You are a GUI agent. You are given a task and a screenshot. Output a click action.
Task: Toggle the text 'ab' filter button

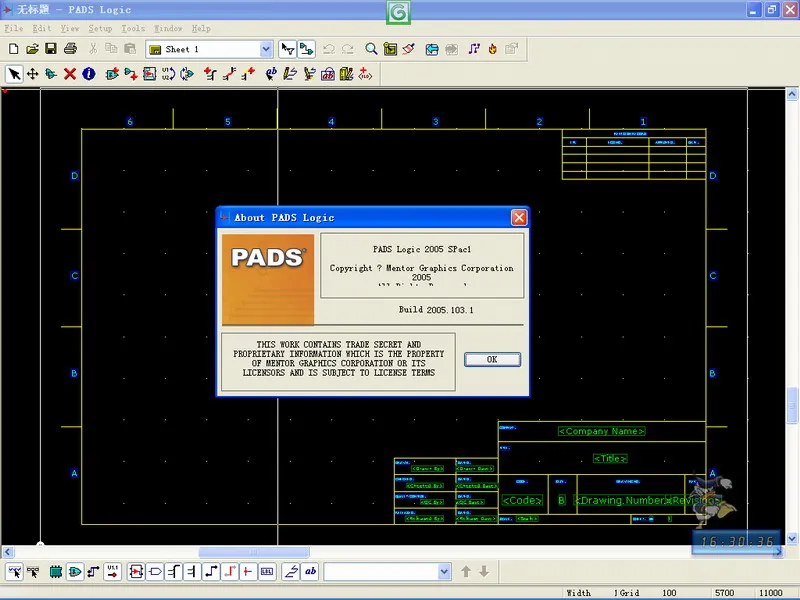(x=310, y=572)
